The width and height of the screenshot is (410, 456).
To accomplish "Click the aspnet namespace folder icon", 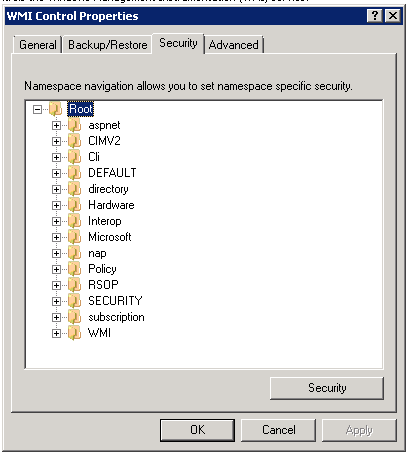I will [x=74, y=125].
